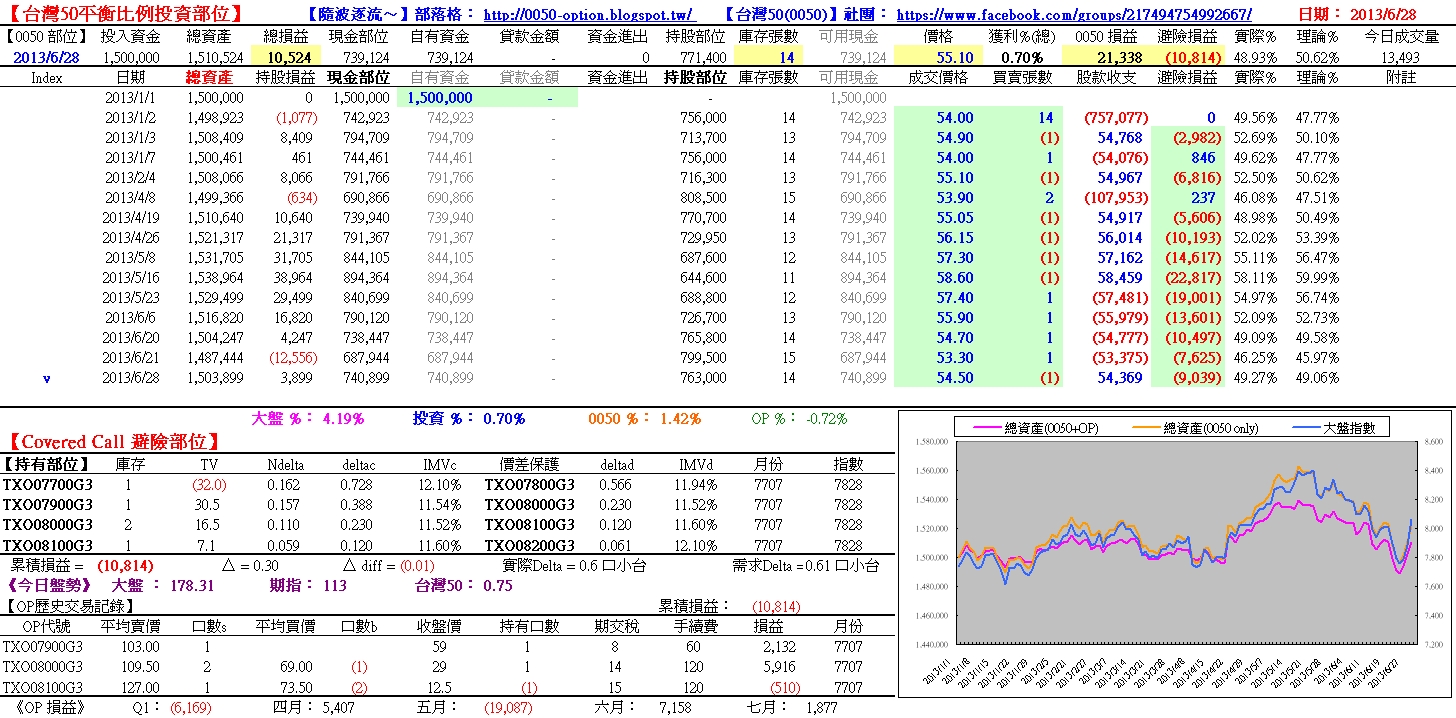Select the 大盤 change value 178.31
The image size is (1456, 718).
[193, 586]
